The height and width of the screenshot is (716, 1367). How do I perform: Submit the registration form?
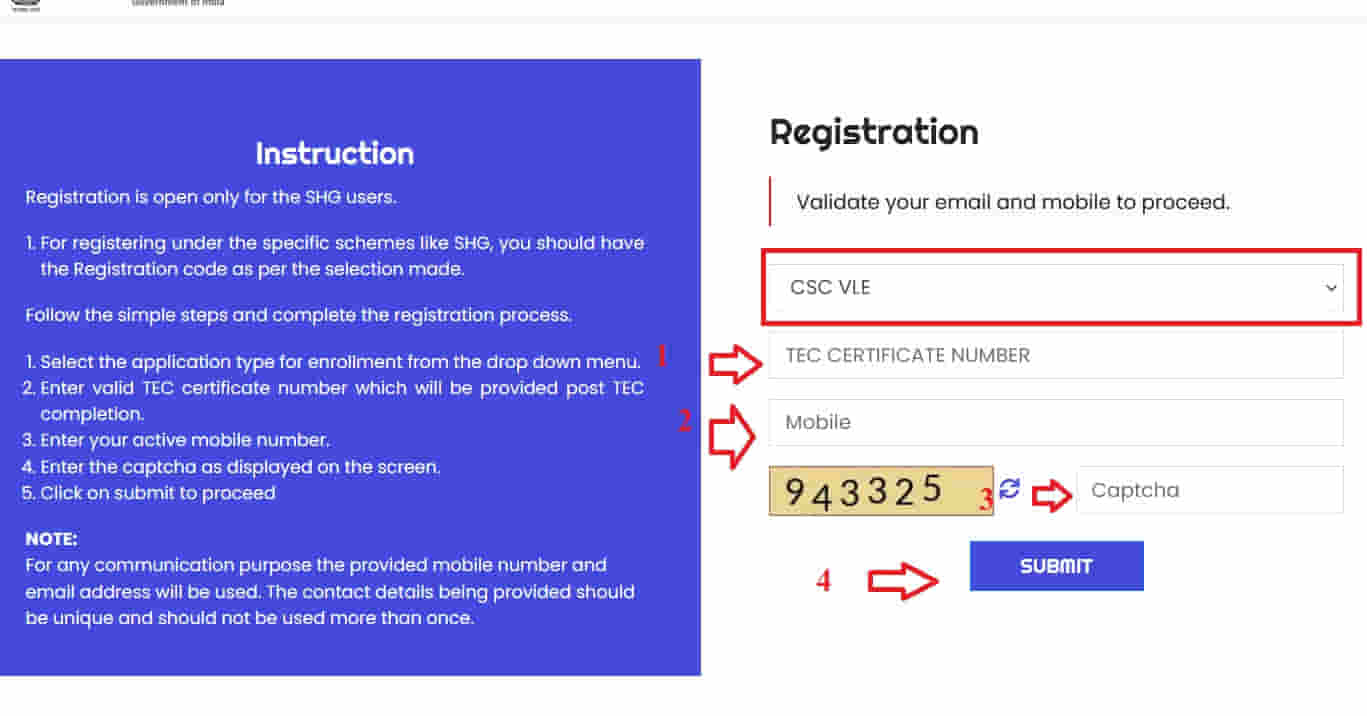[1056, 565]
